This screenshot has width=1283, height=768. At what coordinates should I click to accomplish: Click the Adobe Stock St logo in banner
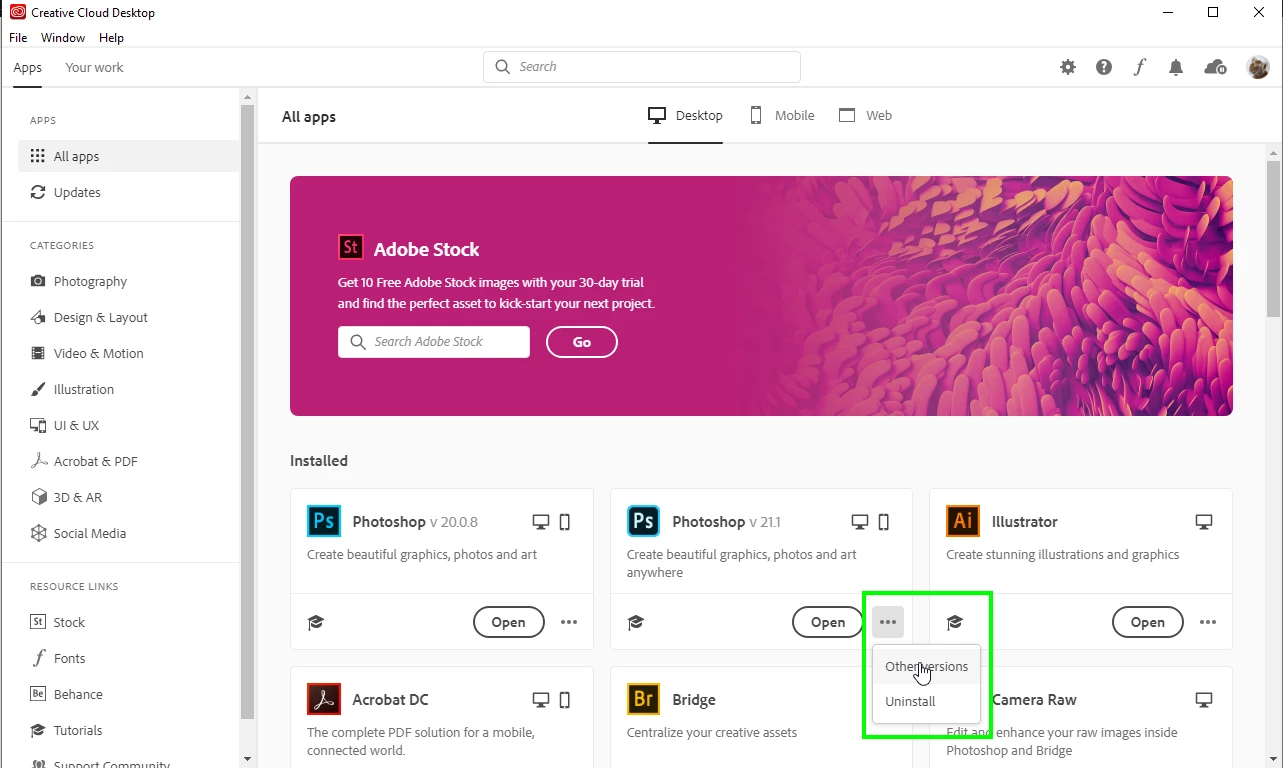[350, 248]
